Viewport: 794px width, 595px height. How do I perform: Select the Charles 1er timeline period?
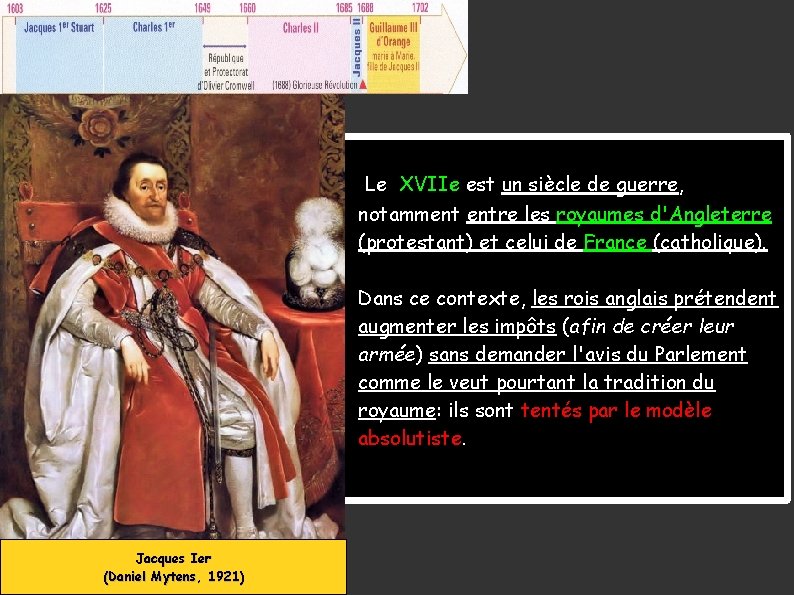(153, 55)
